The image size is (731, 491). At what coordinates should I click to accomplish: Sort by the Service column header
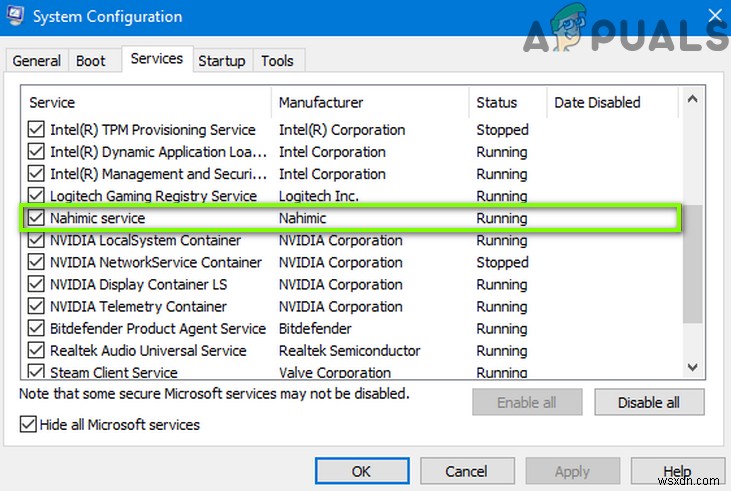pos(52,102)
